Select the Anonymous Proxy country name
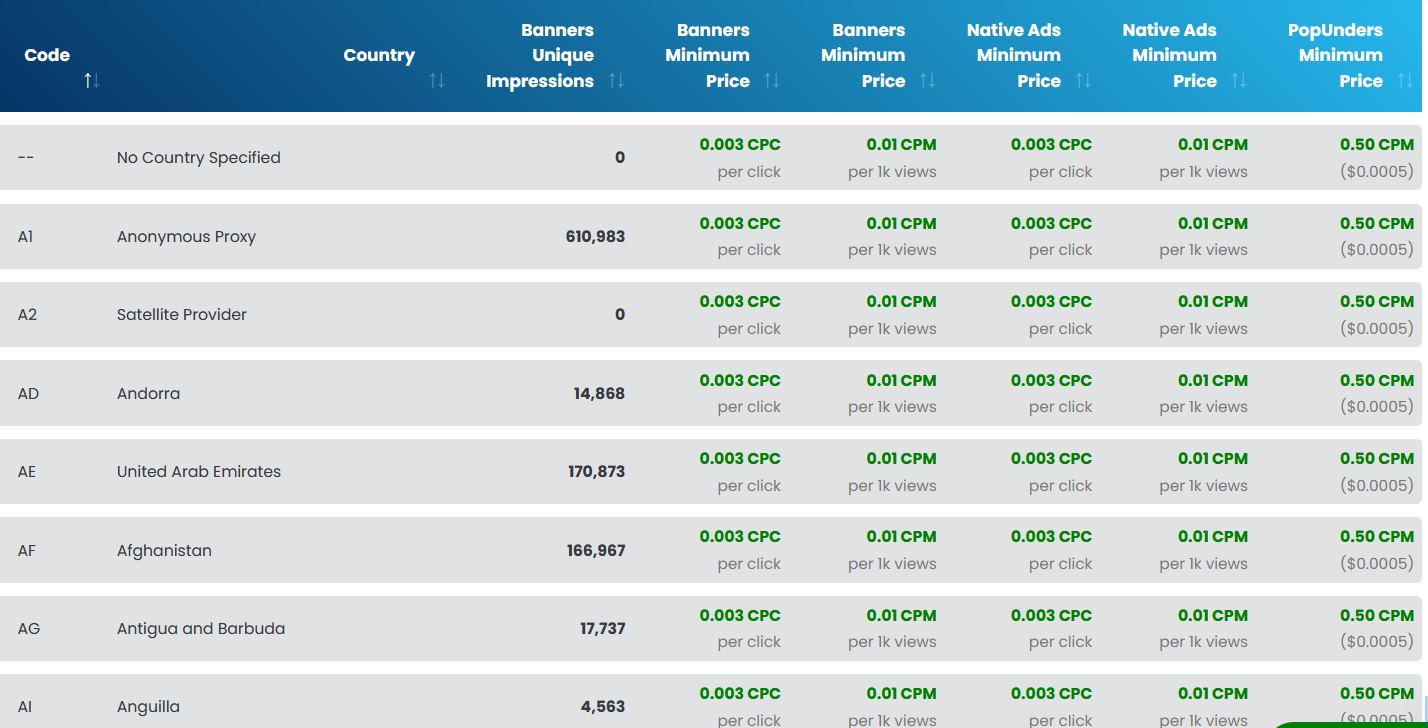The height and width of the screenshot is (728, 1428). (x=186, y=237)
